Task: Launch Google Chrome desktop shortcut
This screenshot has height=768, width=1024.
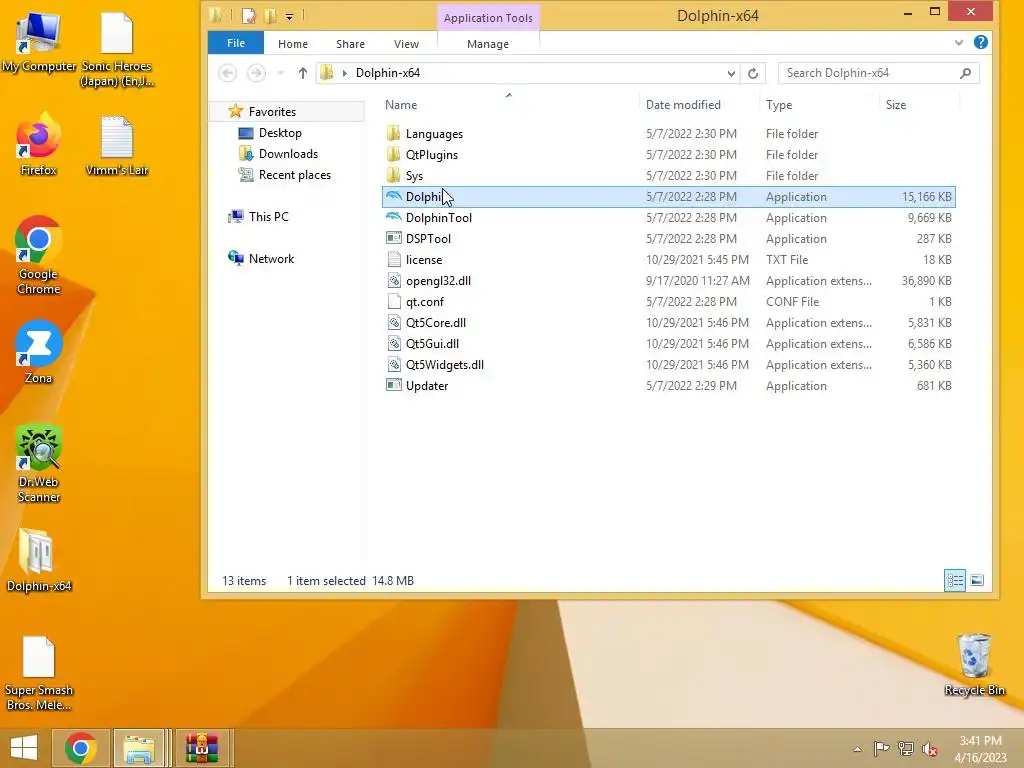Action: pyautogui.click(x=38, y=256)
